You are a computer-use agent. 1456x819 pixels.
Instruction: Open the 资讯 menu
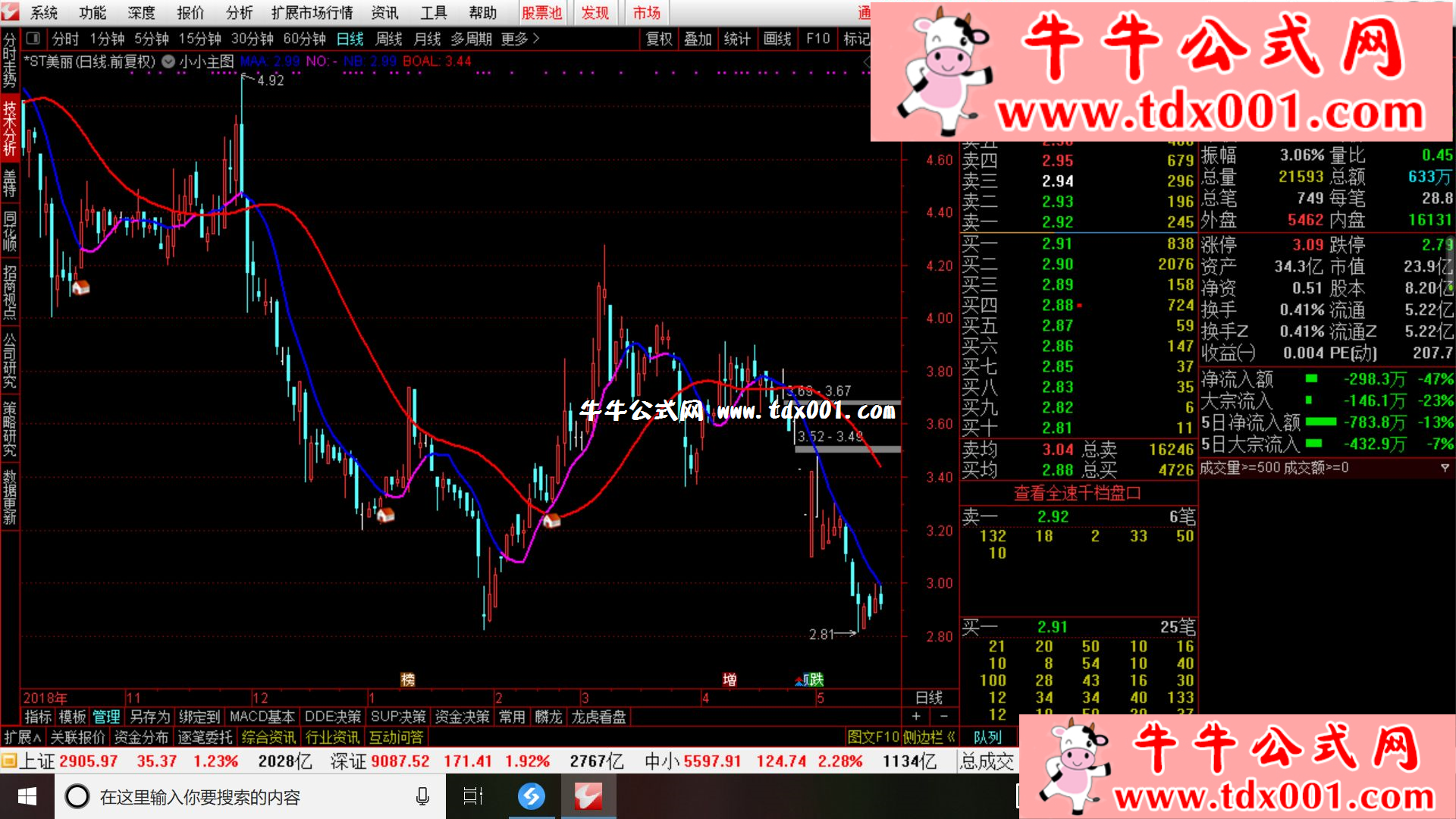384,13
